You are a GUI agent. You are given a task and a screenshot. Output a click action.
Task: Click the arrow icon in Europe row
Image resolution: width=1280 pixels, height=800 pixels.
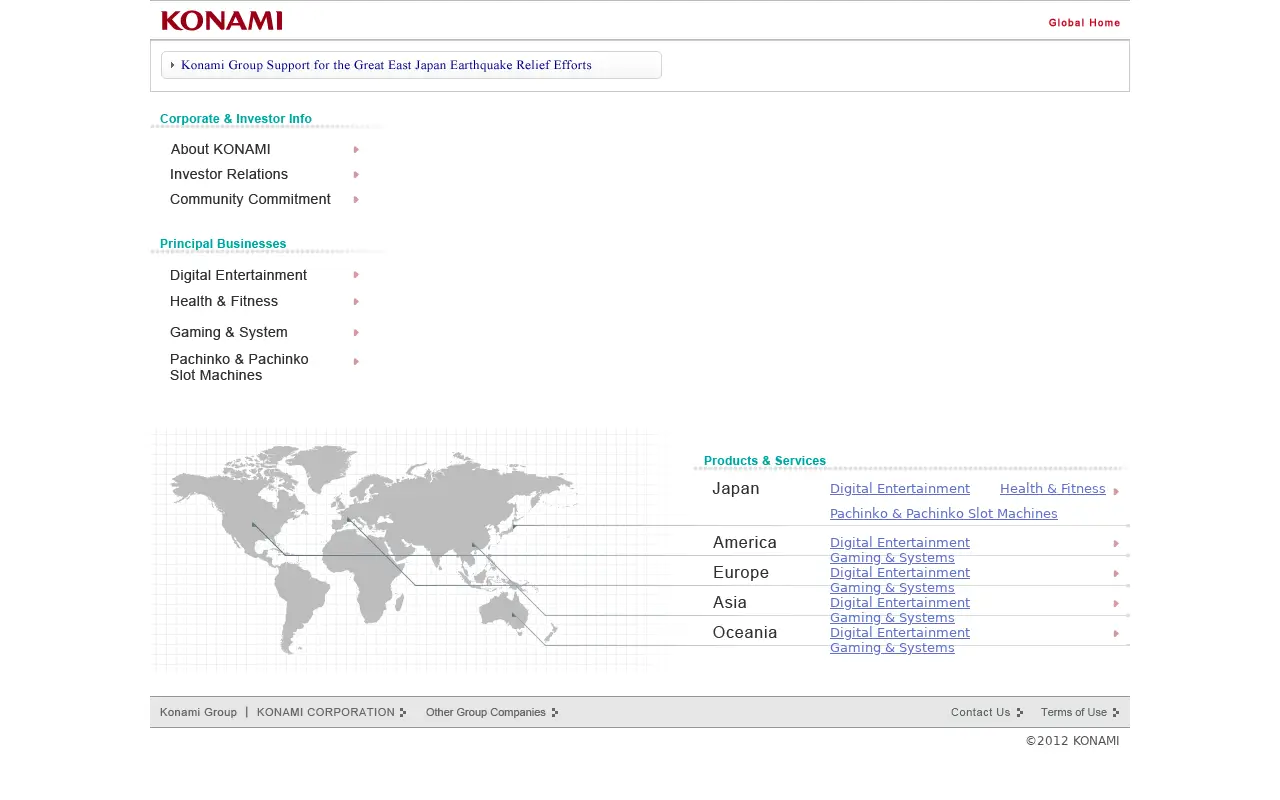tap(1116, 574)
